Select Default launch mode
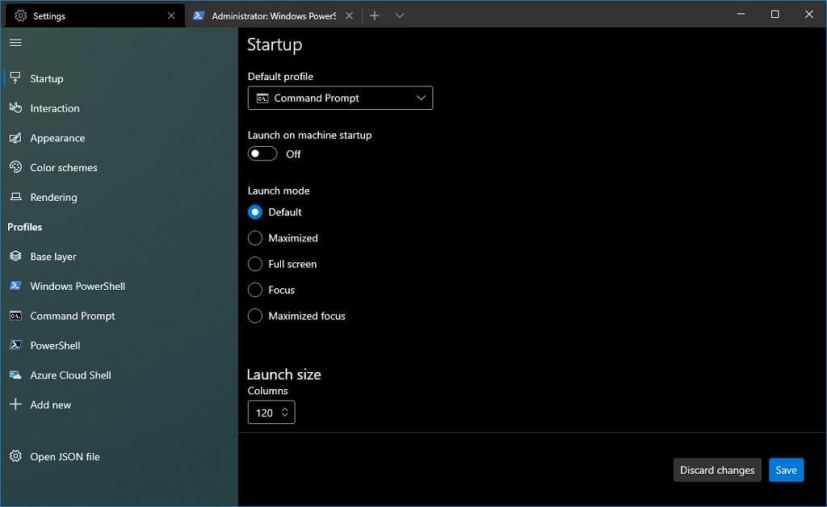Screen dimensions: 827x507 (255, 212)
